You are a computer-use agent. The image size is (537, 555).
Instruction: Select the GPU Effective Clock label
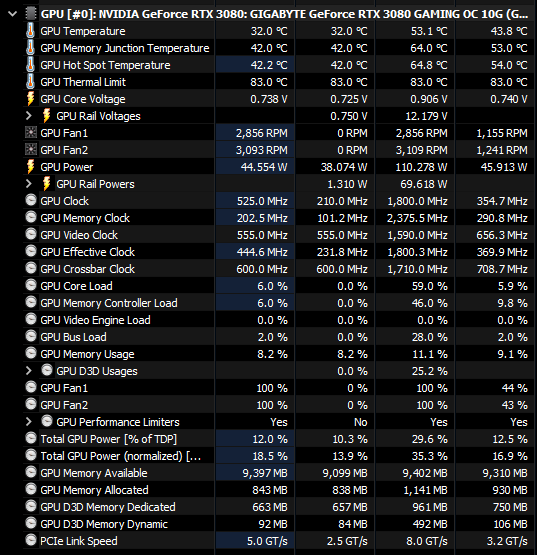click(87, 252)
